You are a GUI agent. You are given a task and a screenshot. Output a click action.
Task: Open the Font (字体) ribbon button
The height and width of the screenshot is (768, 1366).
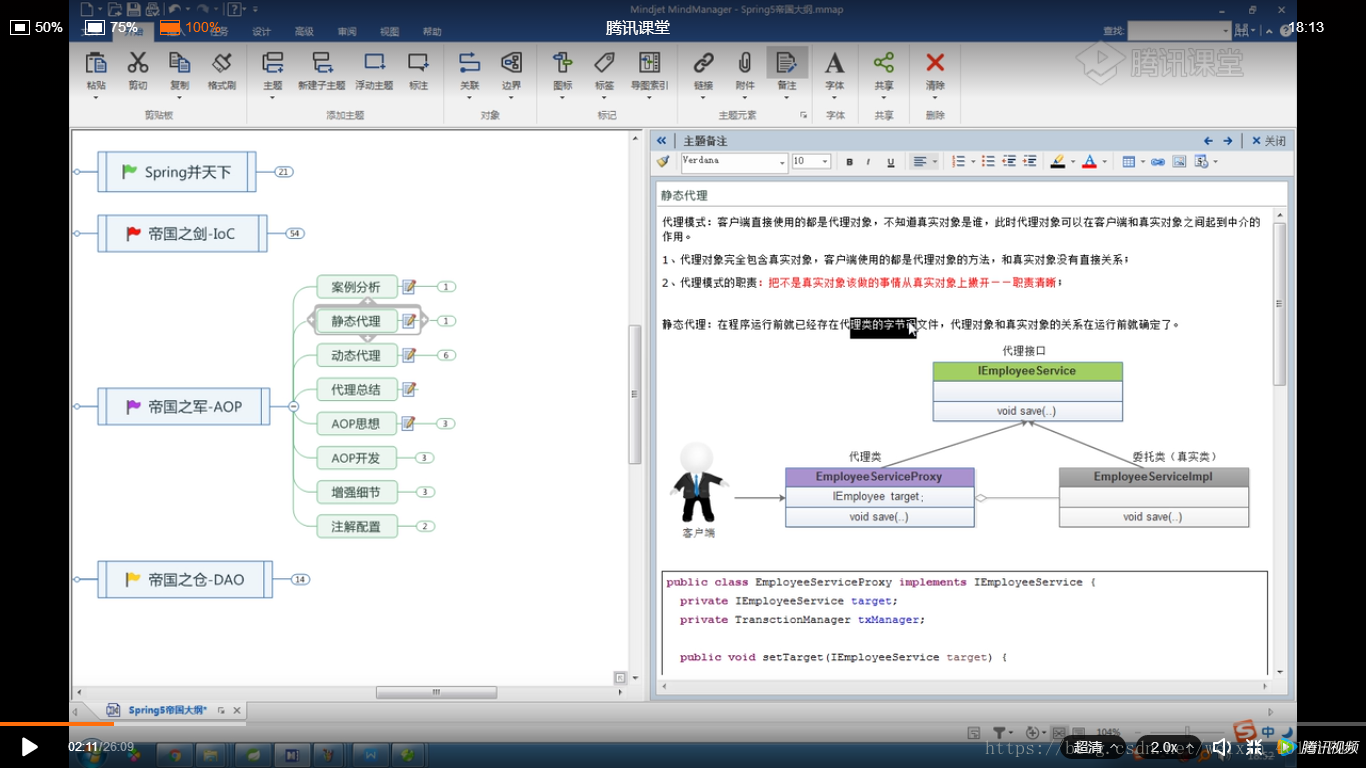click(834, 63)
